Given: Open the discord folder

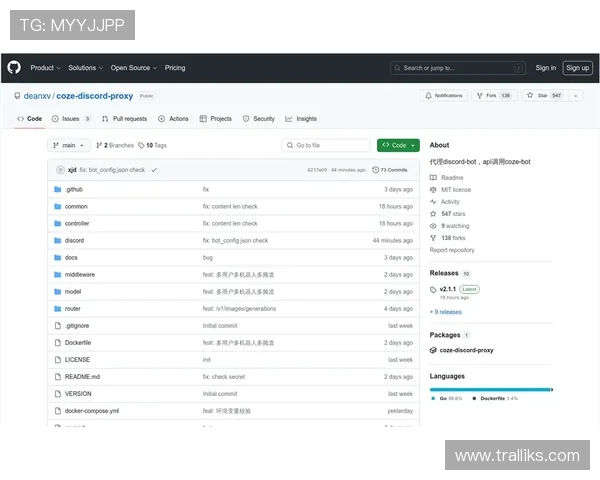Looking at the screenshot, I should 74,241.
